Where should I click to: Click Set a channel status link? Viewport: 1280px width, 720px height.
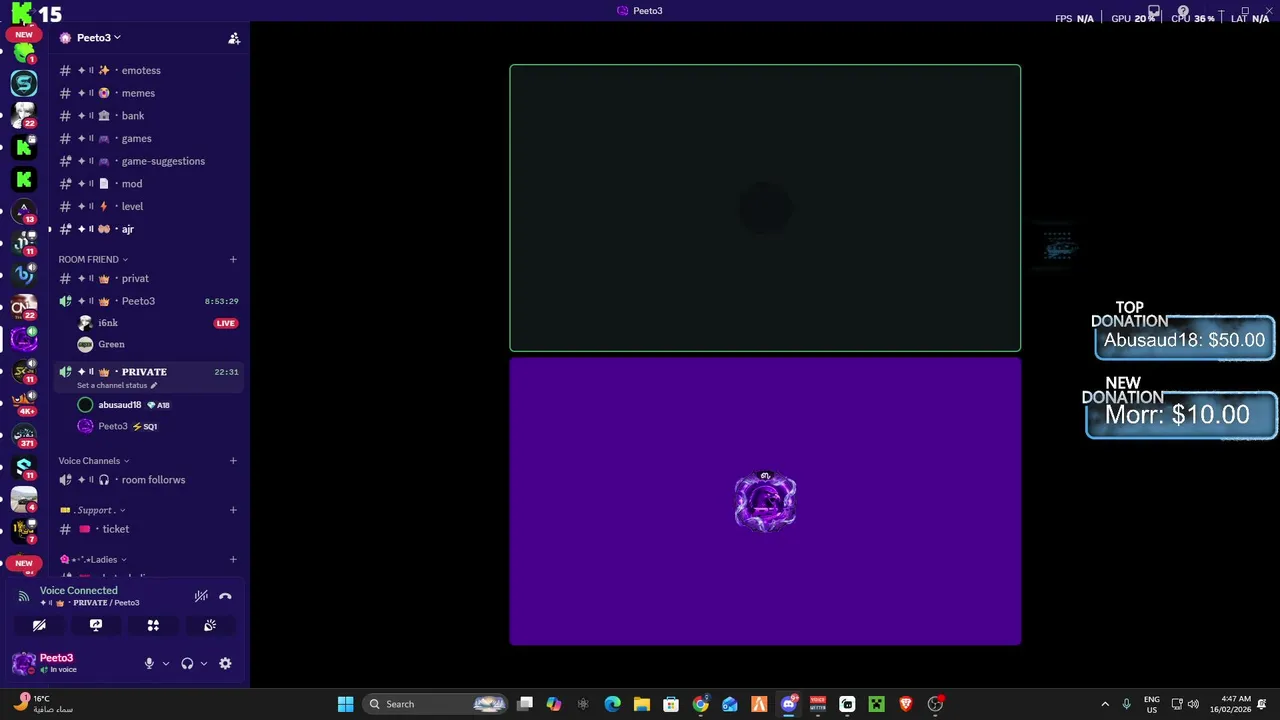pos(117,386)
